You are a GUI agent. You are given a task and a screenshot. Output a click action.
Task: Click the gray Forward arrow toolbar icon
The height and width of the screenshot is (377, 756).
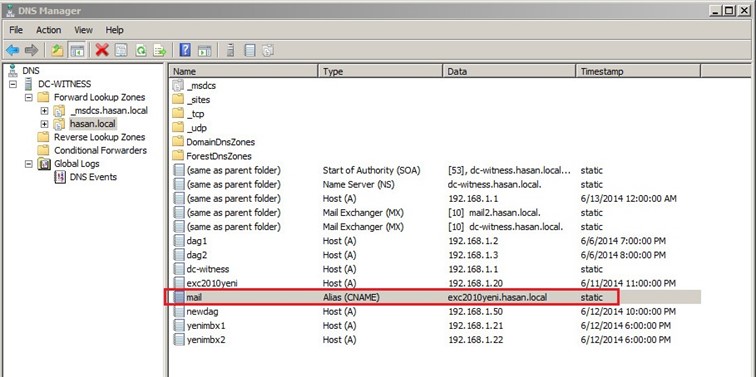tap(31, 50)
